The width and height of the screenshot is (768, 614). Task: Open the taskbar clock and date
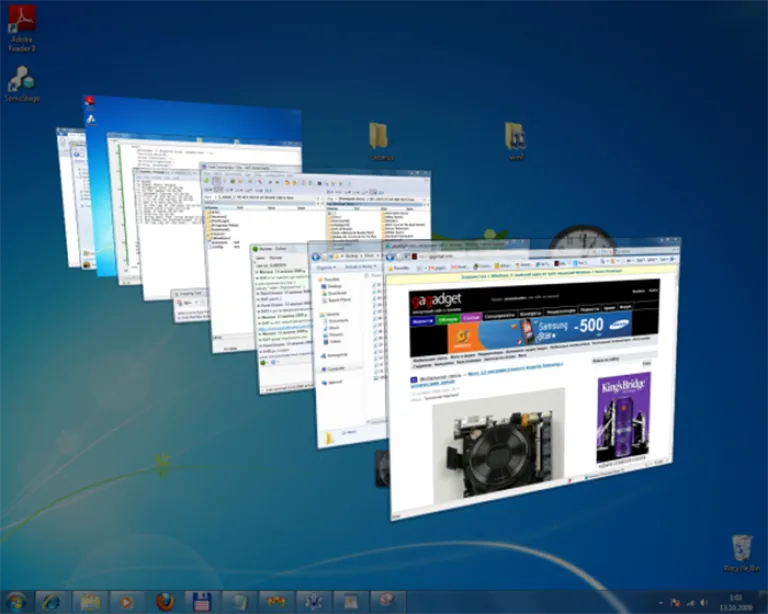point(736,603)
